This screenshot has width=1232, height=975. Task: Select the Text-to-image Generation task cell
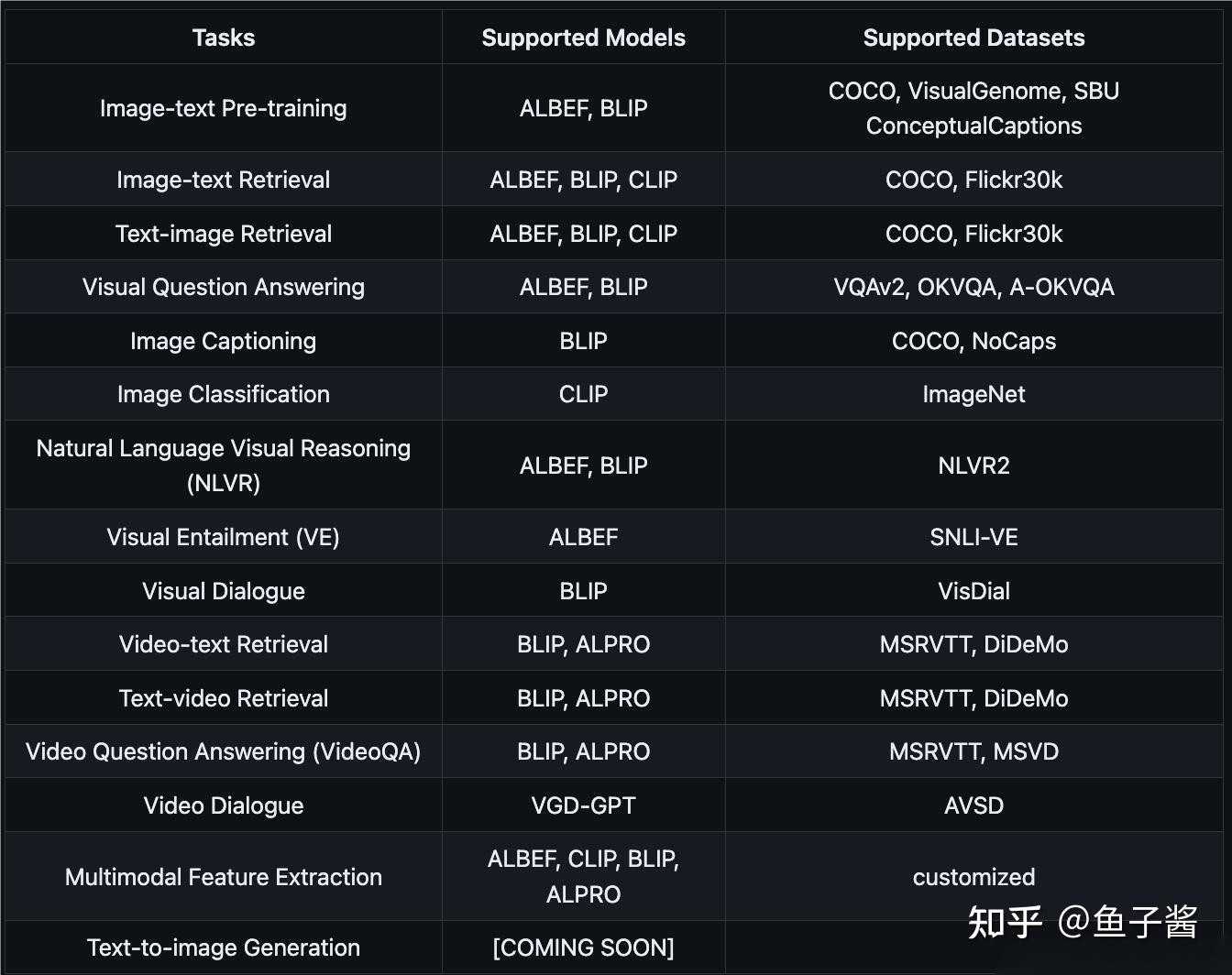coord(224,948)
